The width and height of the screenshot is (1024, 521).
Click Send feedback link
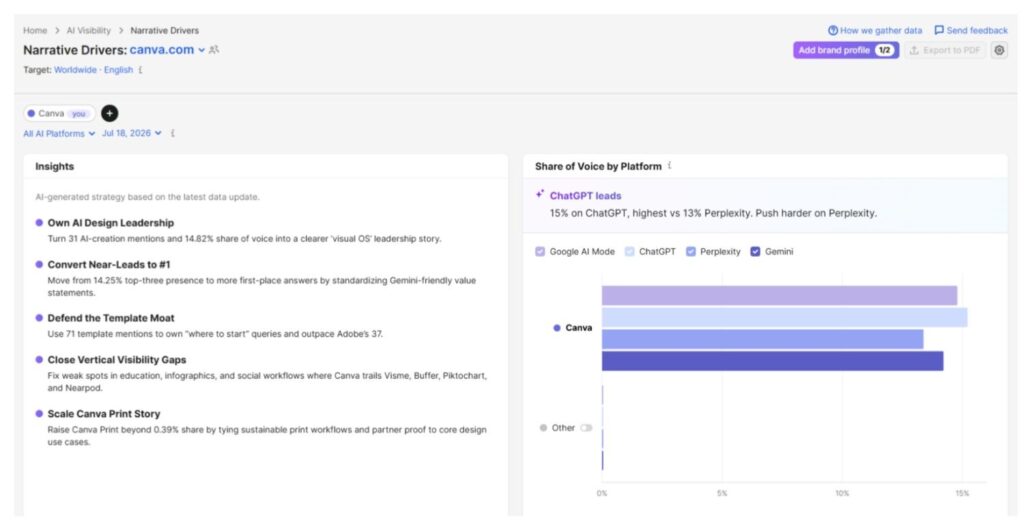point(971,31)
